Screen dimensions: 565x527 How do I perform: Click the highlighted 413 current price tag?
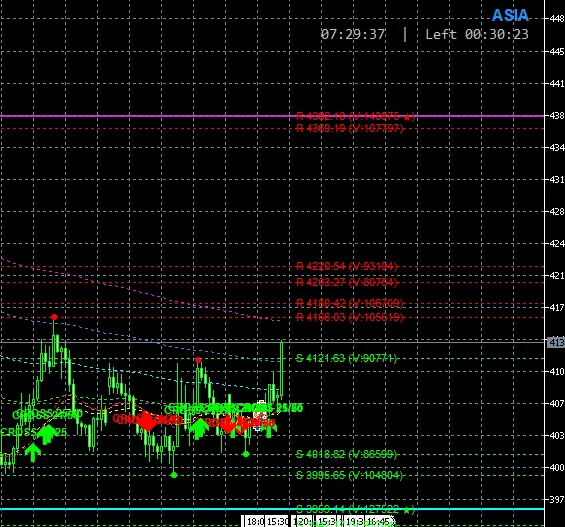[556, 342]
